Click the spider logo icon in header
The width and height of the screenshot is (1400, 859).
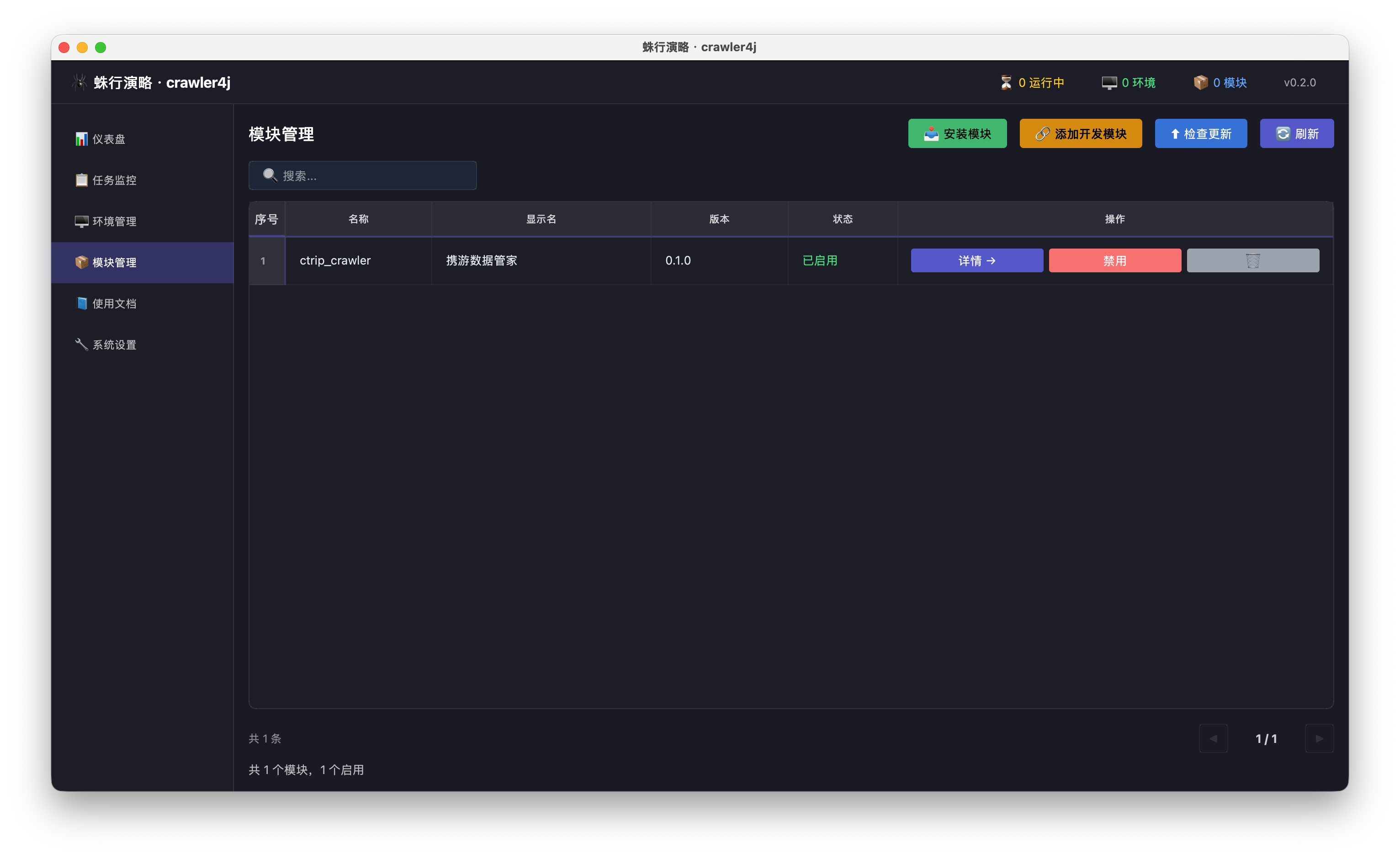click(x=80, y=82)
